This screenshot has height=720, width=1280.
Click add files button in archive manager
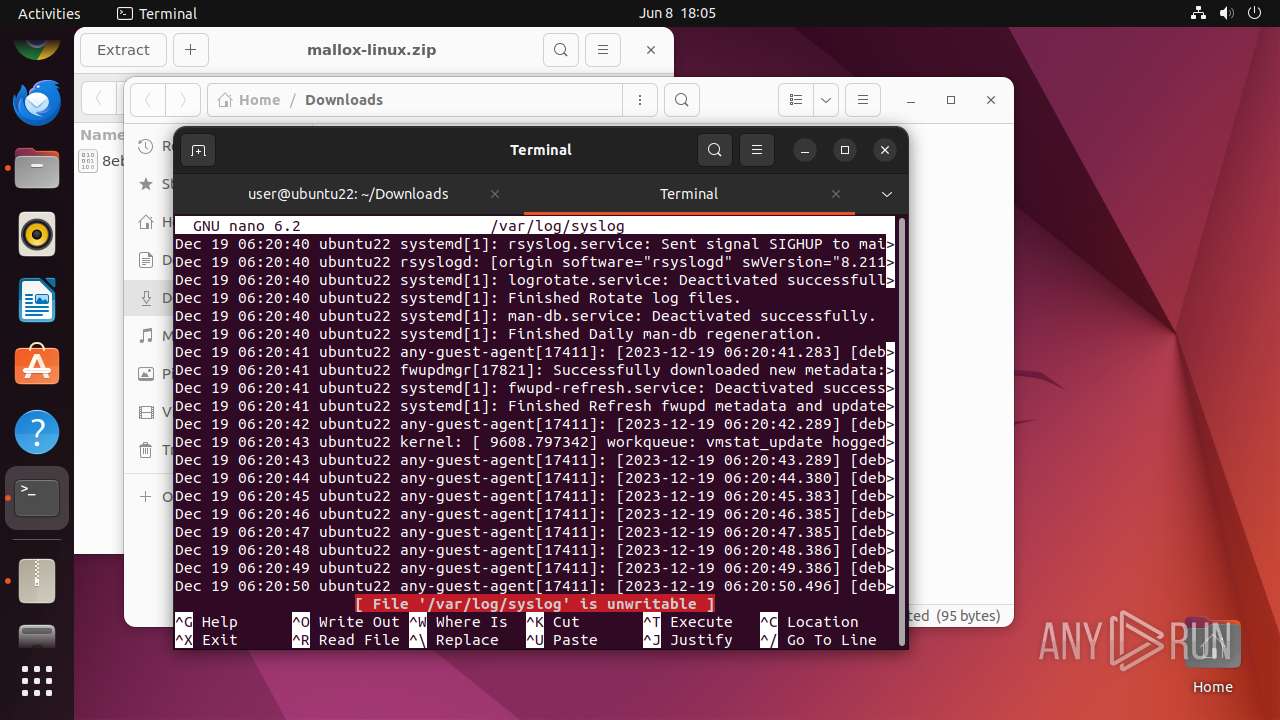tap(190, 50)
